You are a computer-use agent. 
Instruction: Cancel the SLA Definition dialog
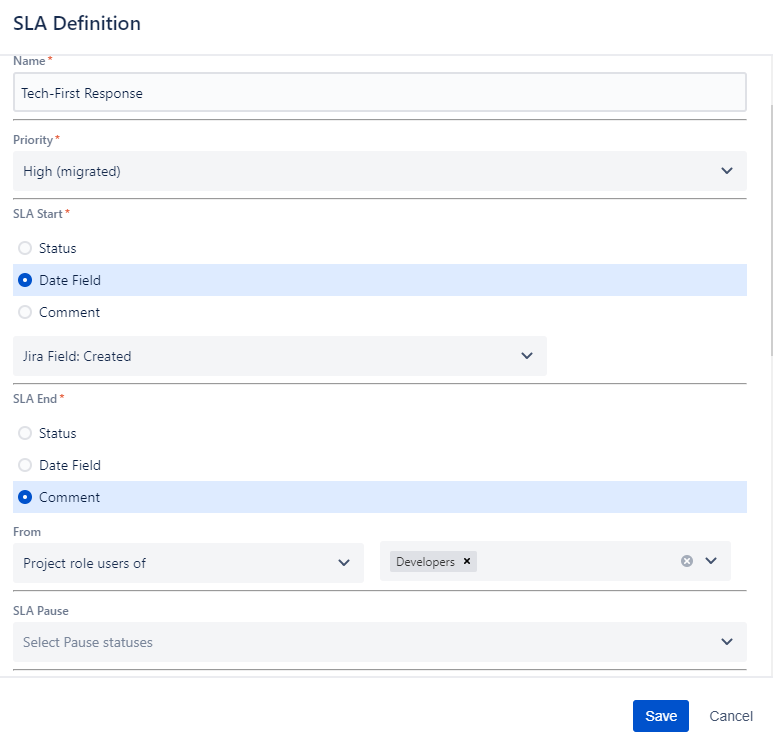(x=730, y=716)
